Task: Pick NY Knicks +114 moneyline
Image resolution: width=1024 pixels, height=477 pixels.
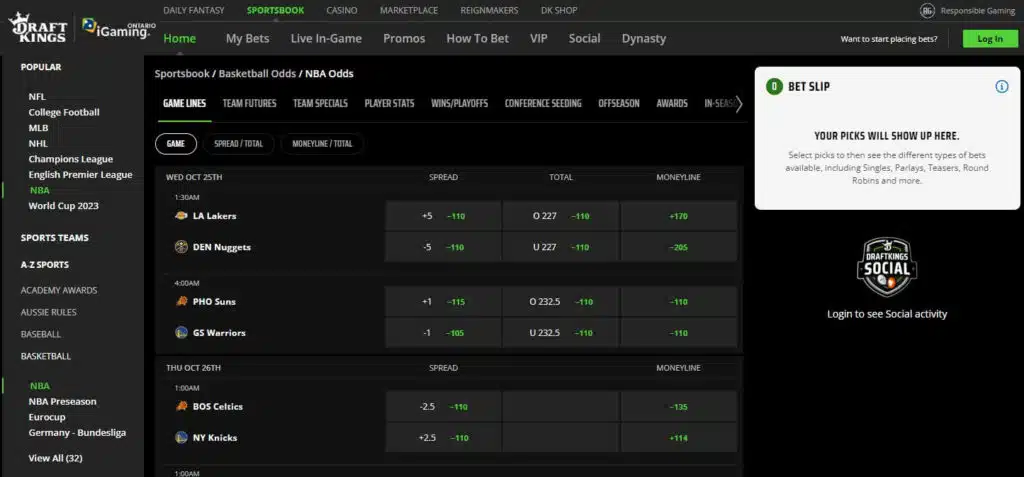Action: click(679, 438)
